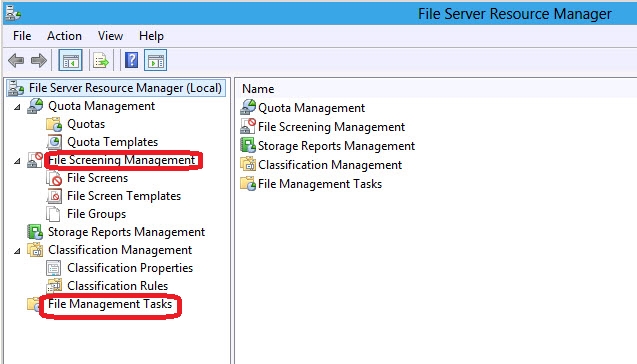Select Classification Management in right pane list

tap(330, 165)
